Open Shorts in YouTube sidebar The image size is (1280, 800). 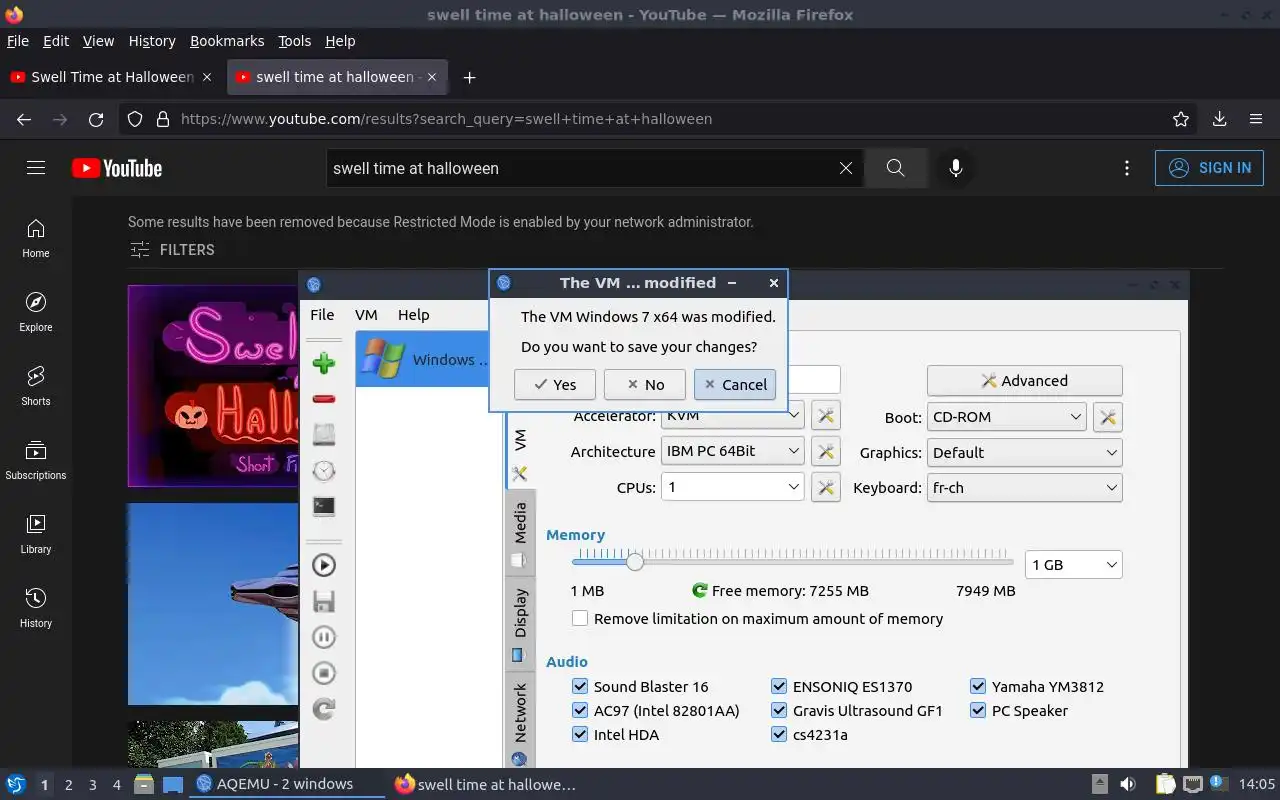(x=36, y=386)
